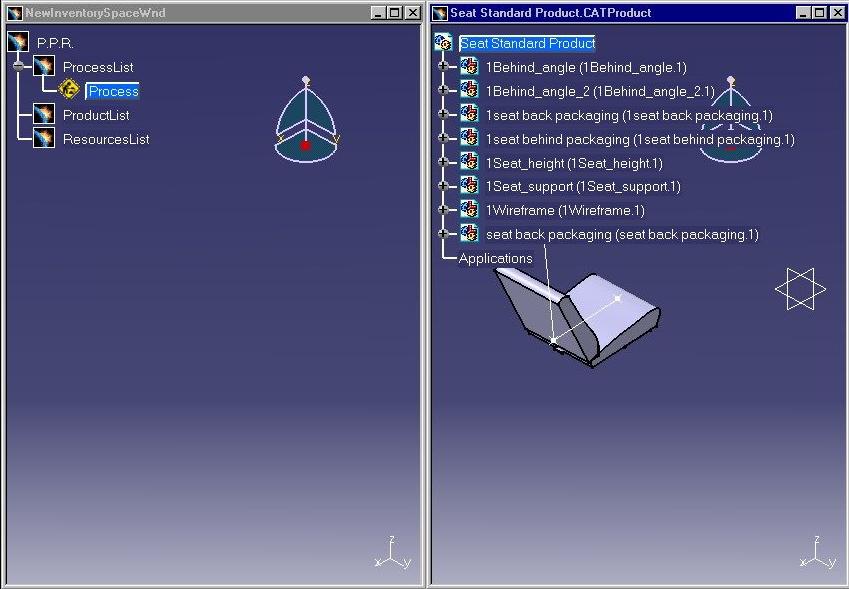Click the compass in the inventory window
The width and height of the screenshot is (849, 589).
click(306, 120)
